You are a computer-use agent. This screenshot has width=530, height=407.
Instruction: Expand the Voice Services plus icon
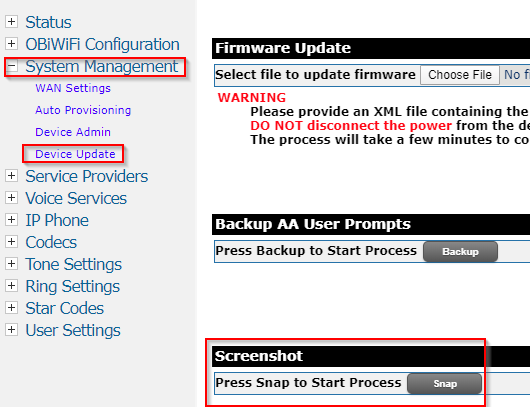click(11, 197)
